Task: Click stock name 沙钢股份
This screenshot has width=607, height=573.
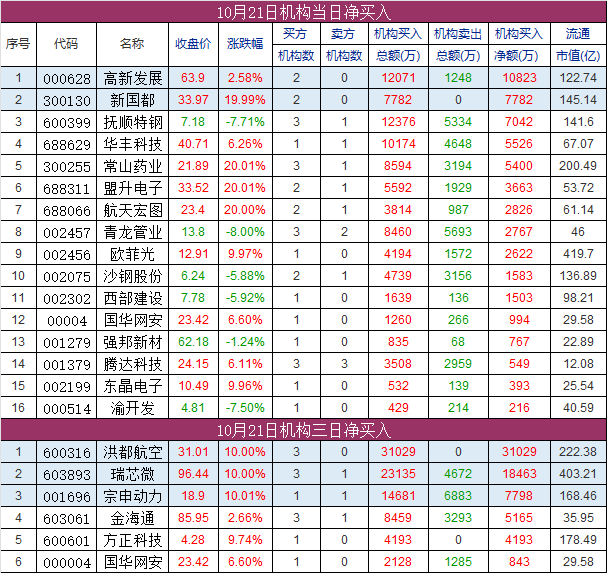Action: coord(132,277)
